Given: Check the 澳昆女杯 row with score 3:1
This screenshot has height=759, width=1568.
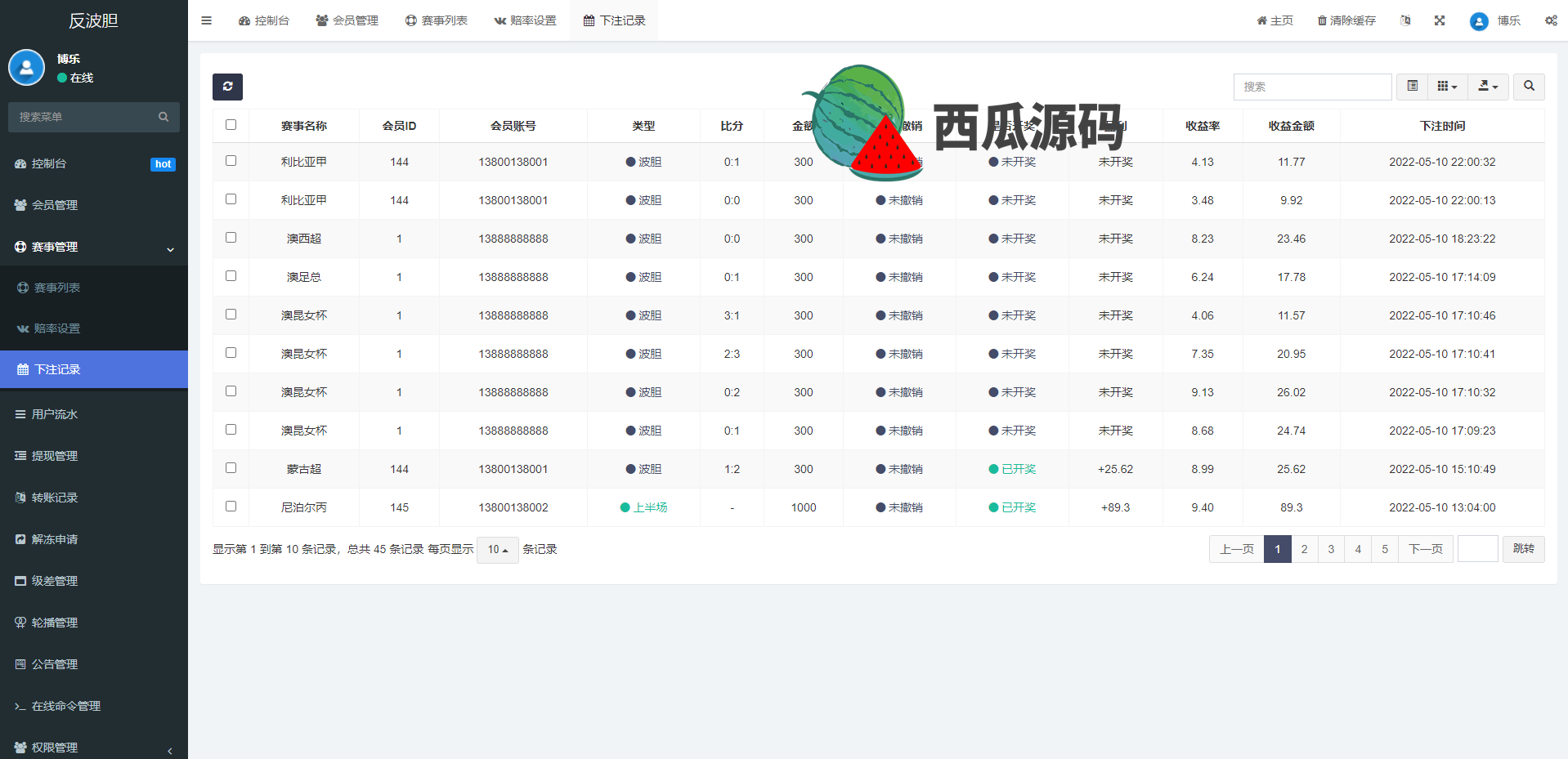Looking at the screenshot, I should (231, 315).
